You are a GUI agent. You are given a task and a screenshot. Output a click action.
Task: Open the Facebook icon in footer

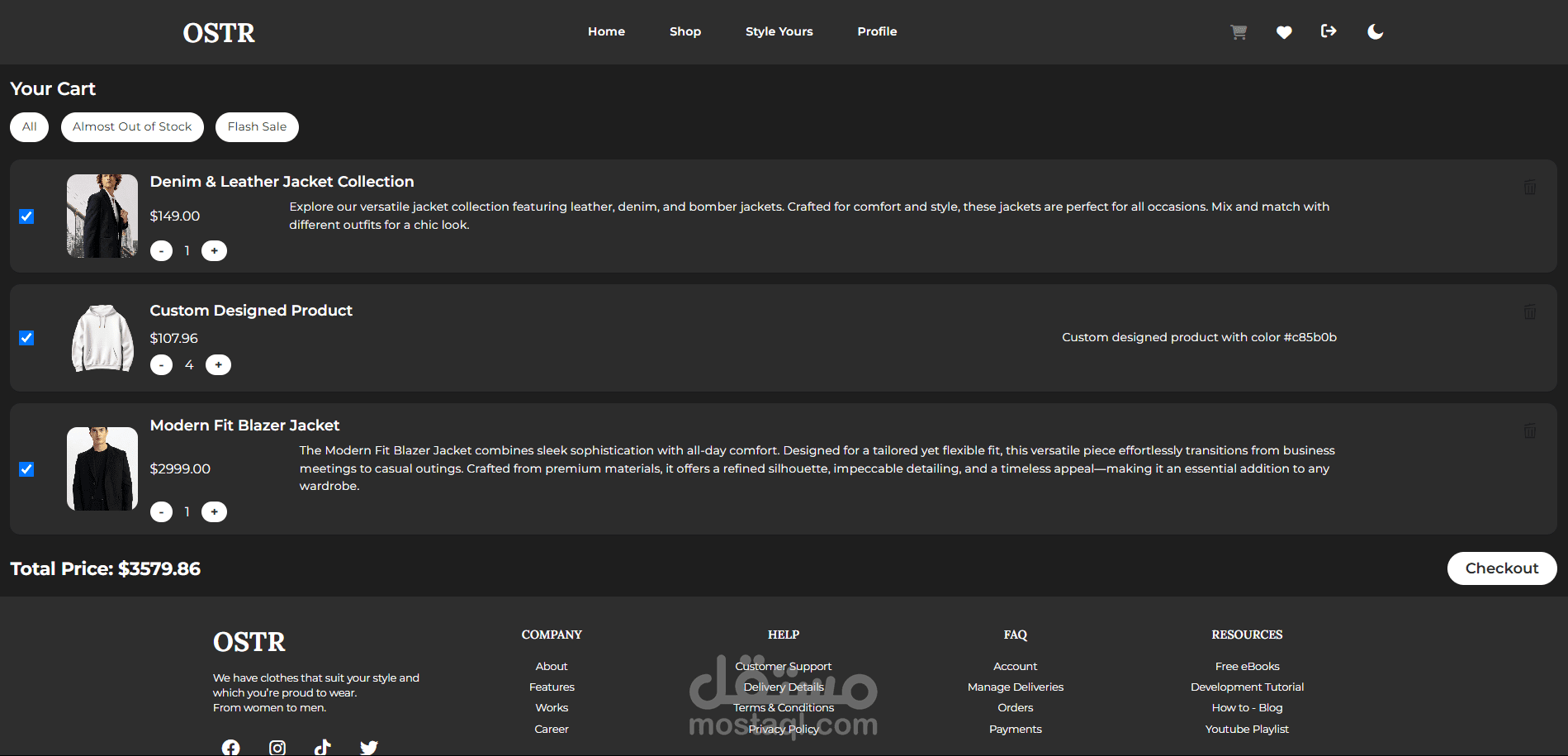pos(231,748)
